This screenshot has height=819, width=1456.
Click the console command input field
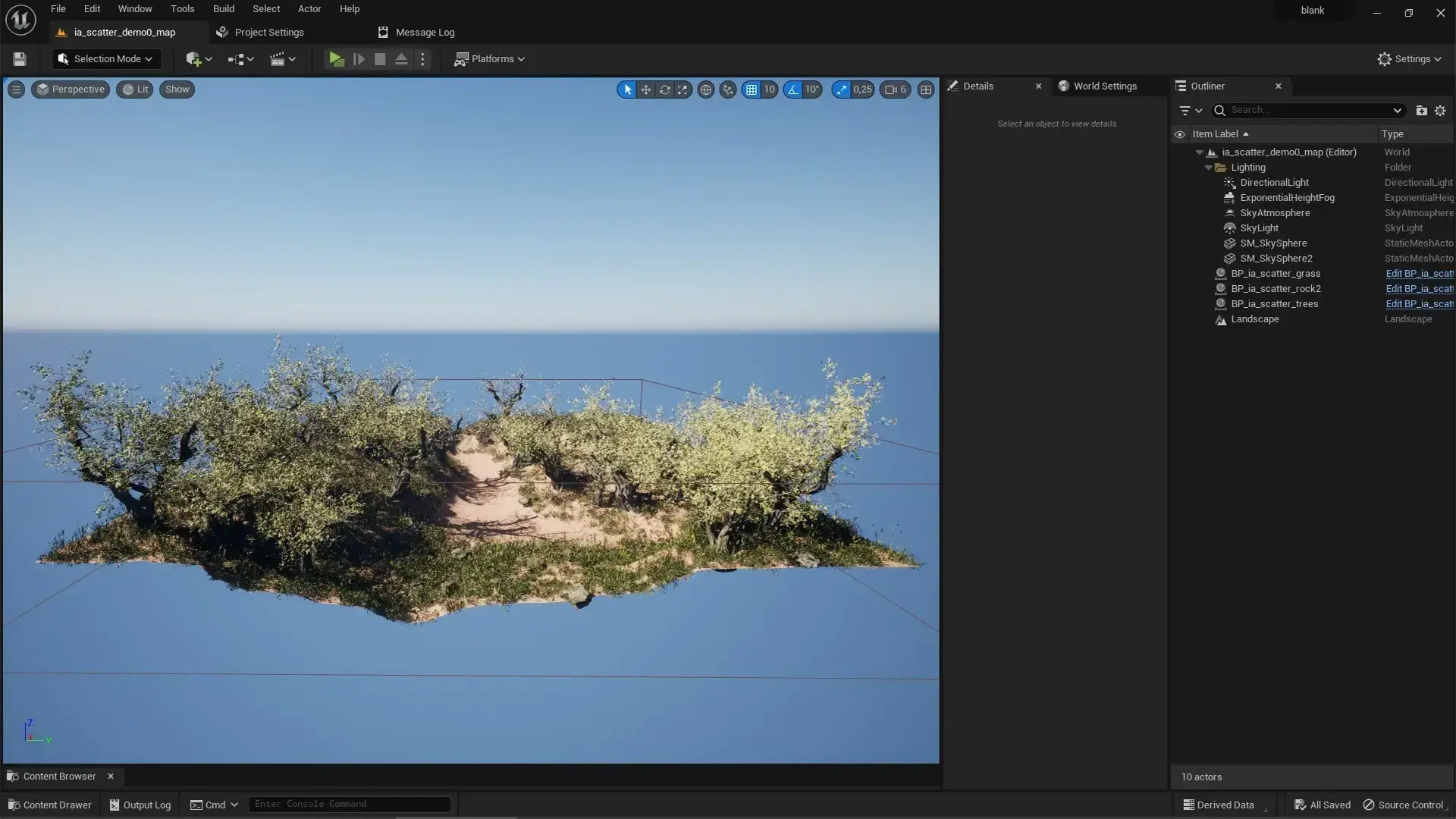[350, 804]
